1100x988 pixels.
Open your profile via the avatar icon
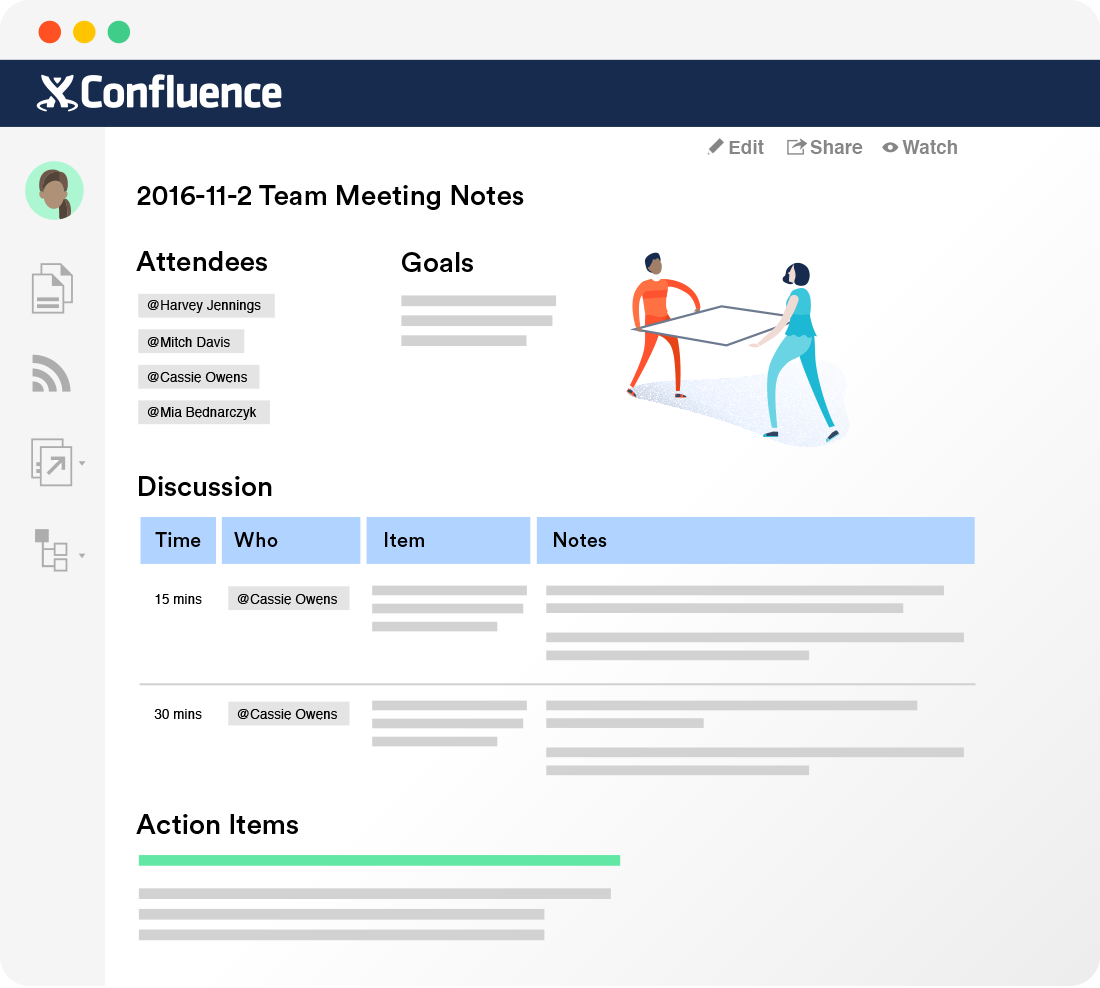click(53, 190)
